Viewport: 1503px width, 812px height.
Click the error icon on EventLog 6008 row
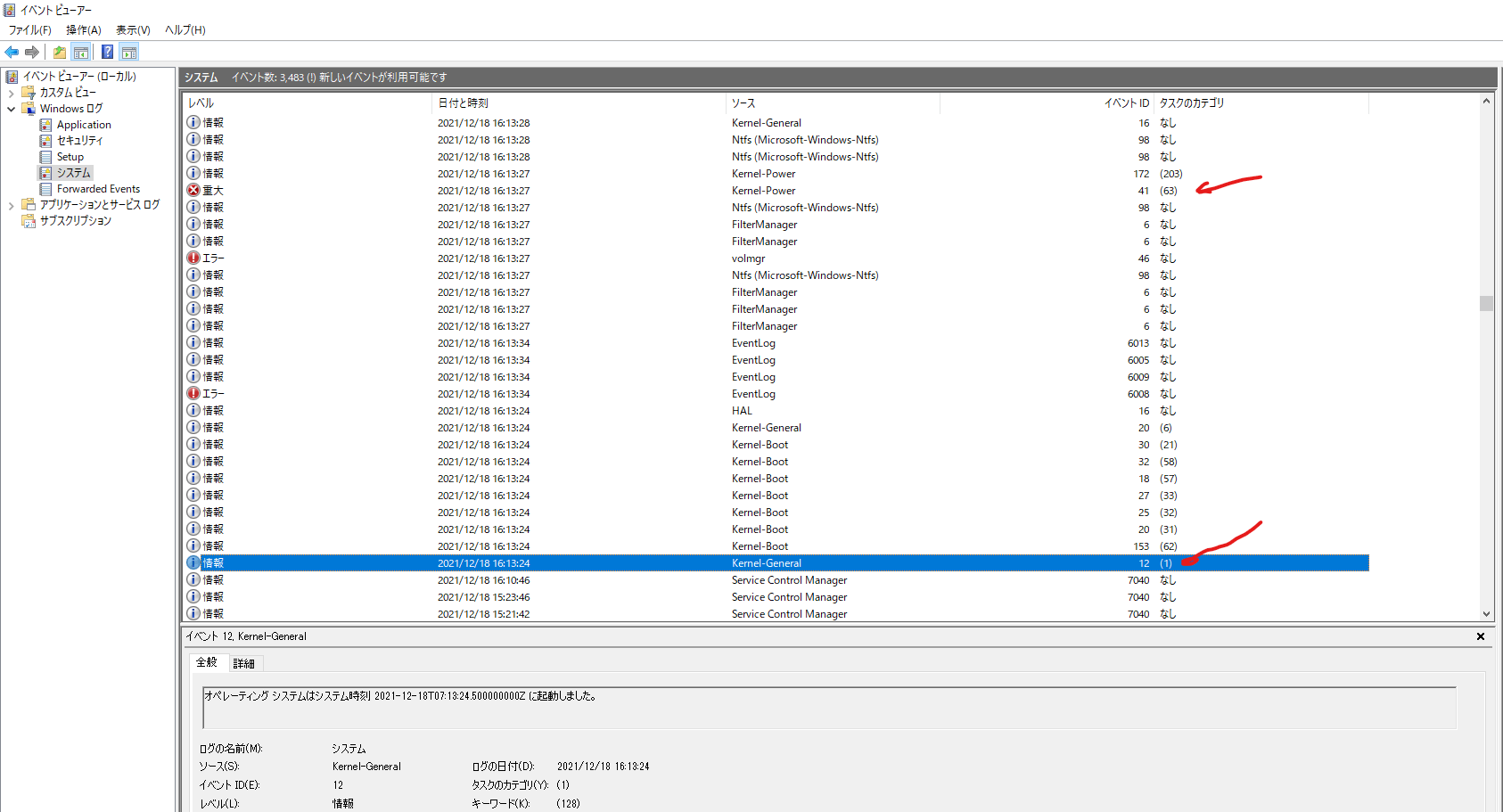tap(193, 394)
